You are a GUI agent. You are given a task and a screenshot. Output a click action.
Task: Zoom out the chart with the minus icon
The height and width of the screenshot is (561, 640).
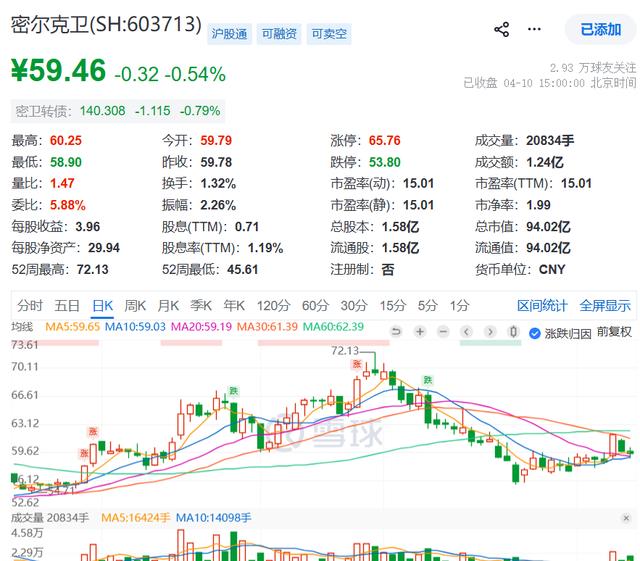(x=443, y=332)
